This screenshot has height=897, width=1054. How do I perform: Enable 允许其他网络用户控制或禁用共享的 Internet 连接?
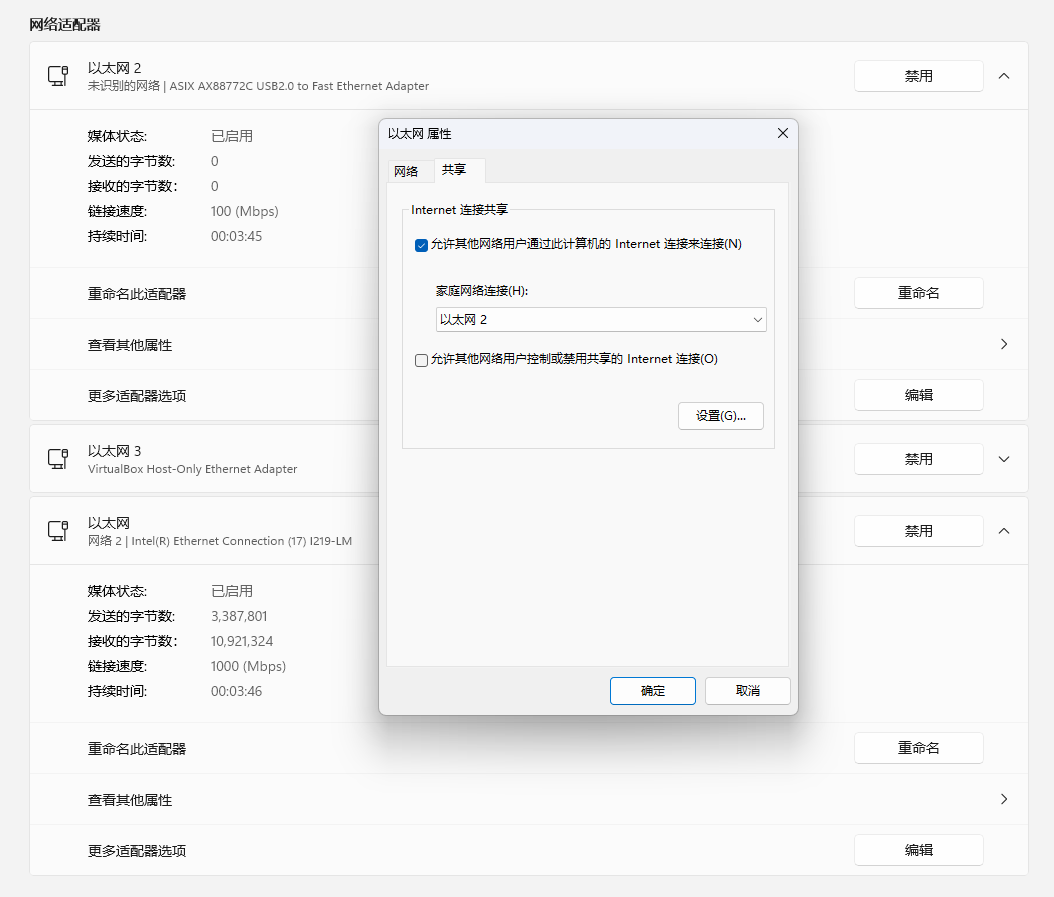tap(421, 360)
